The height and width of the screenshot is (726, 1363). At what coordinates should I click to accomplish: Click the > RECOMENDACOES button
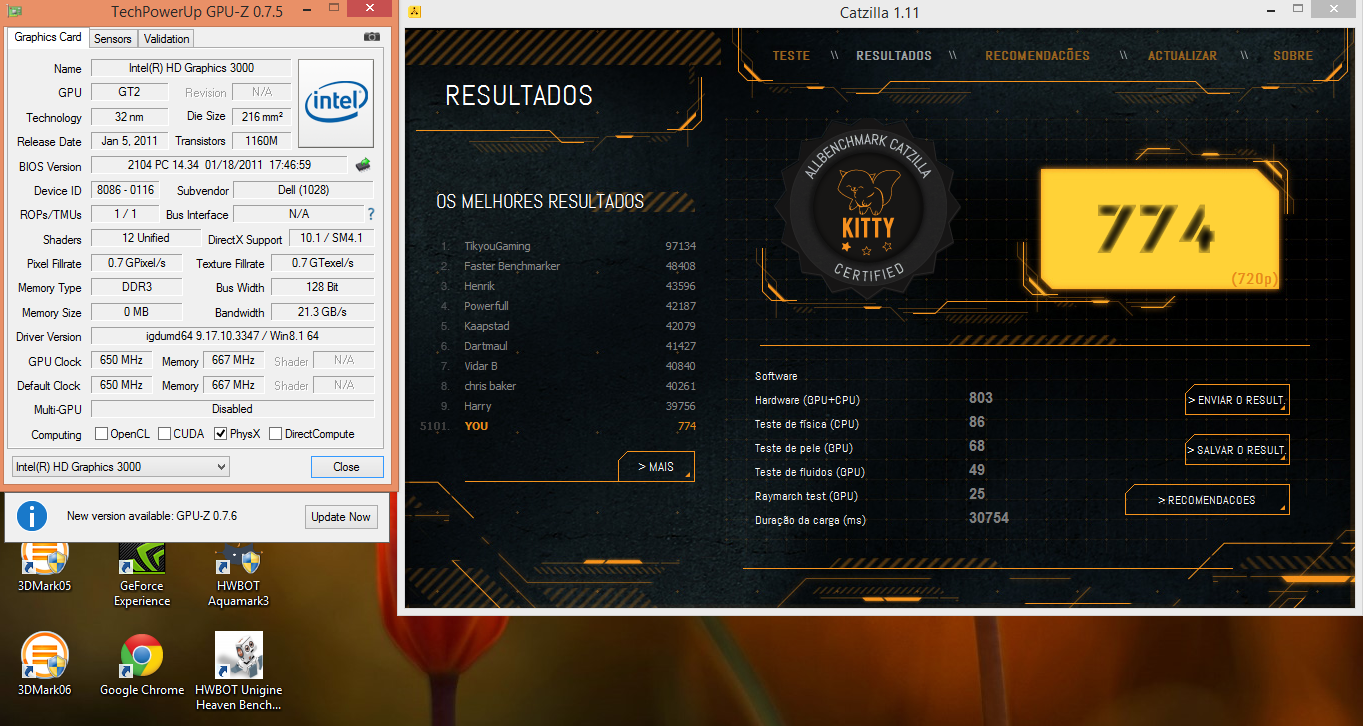1207,500
